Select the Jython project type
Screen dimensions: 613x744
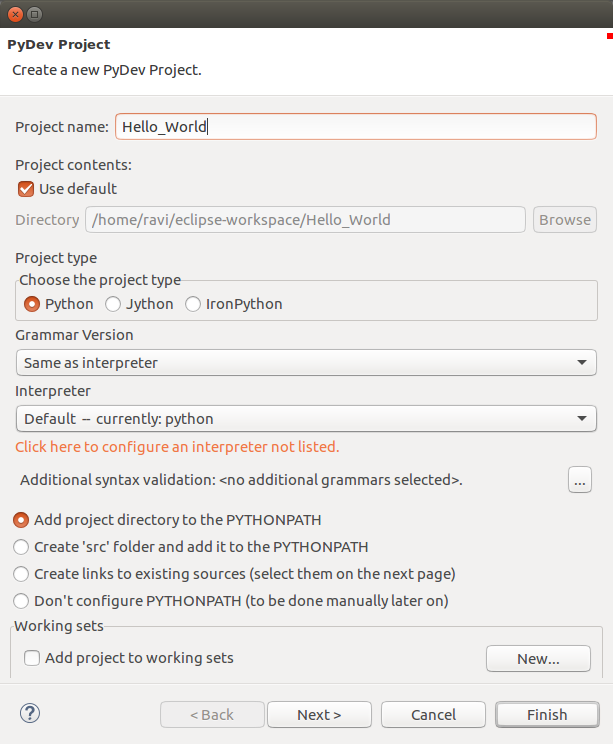click(114, 304)
